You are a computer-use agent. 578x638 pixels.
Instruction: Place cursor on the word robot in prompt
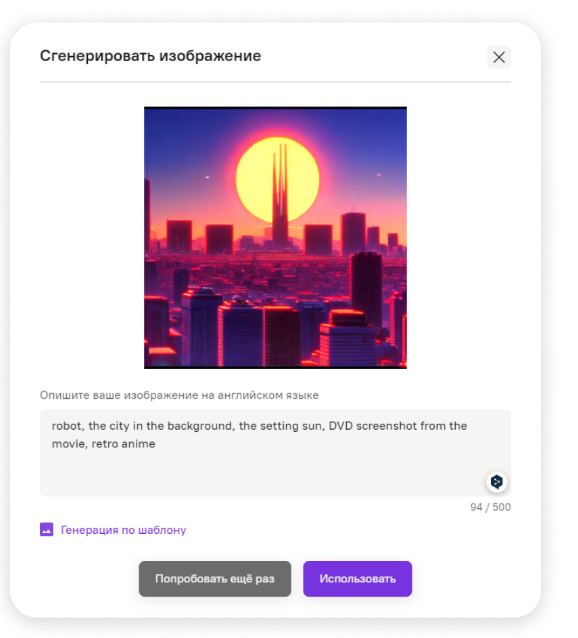click(66, 426)
